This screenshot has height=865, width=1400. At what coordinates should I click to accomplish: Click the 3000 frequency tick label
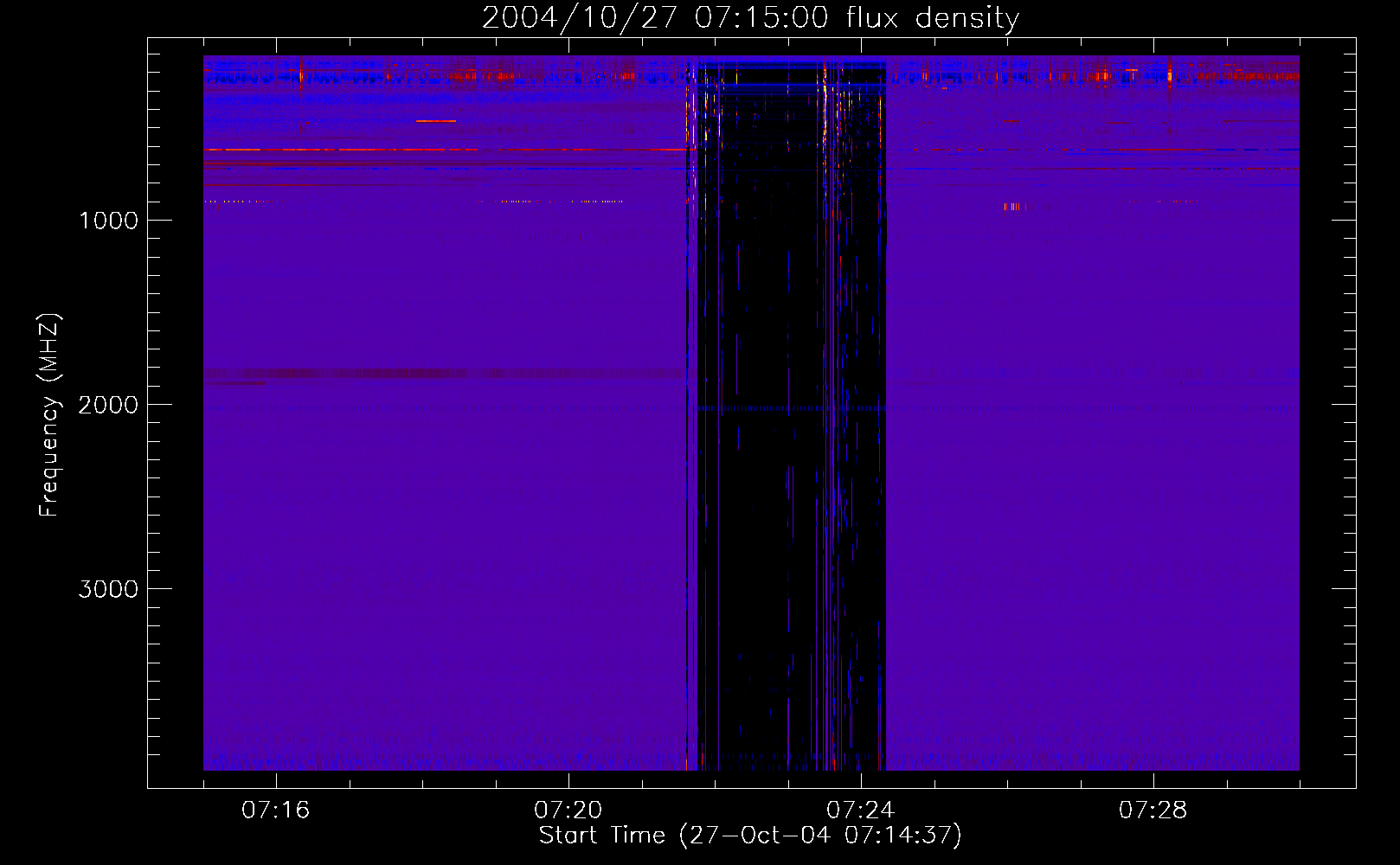tap(109, 589)
